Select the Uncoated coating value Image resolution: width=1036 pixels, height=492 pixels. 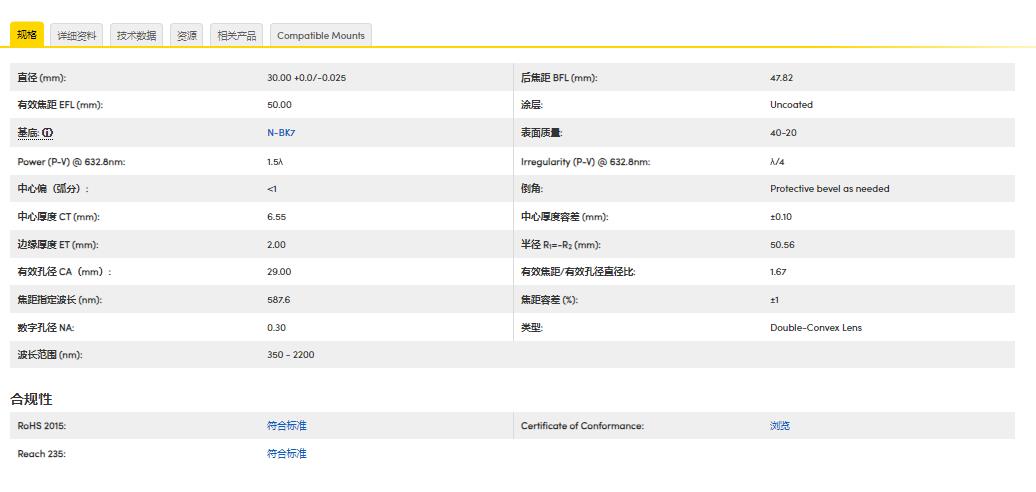tap(792, 105)
